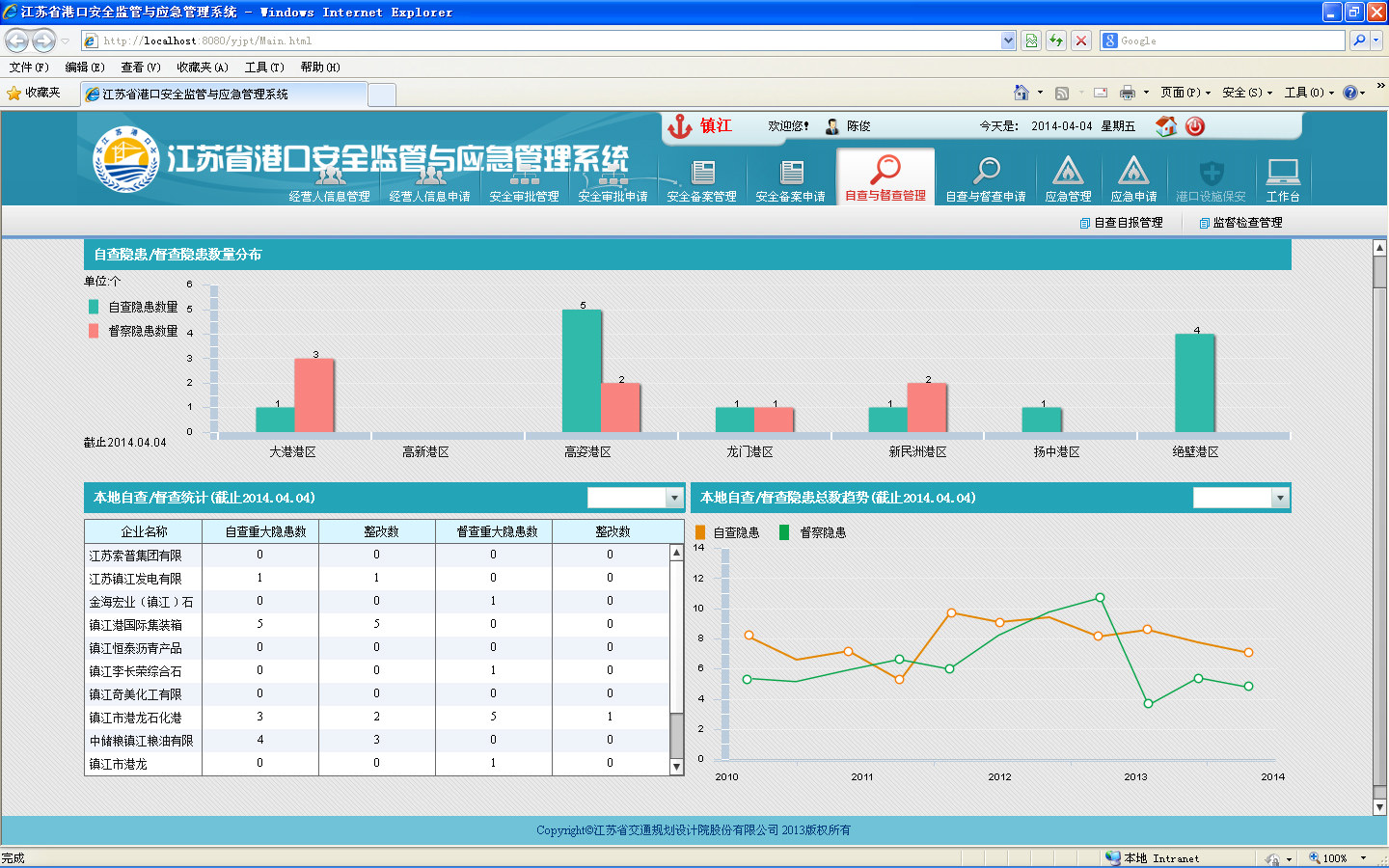Viewport: 1389px width, 868px height.
Task: Click the table's scroll-down arrow
Action: [677, 767]
